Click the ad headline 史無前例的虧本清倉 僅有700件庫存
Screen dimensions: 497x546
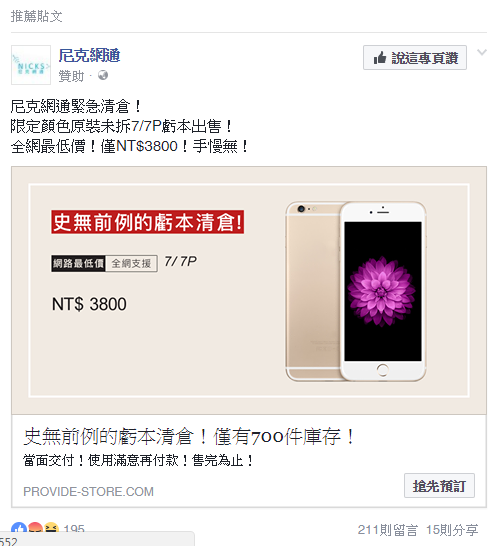pyautogui.click(x=189, y=437)
